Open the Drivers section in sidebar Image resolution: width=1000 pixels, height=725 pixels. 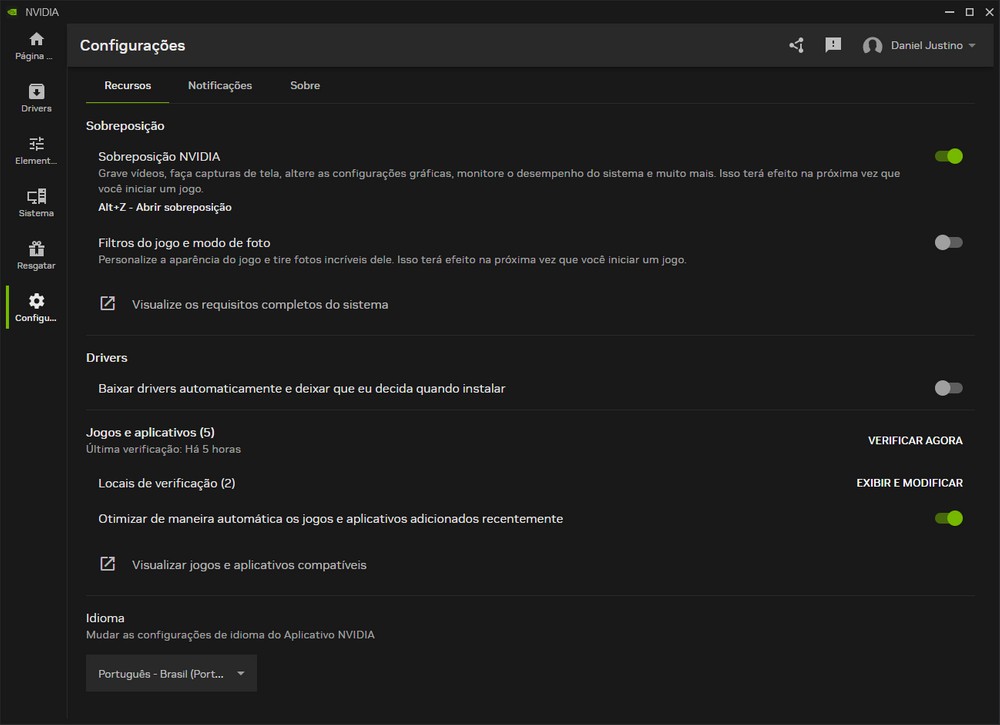pyautogui.click(x=36, y=92)
